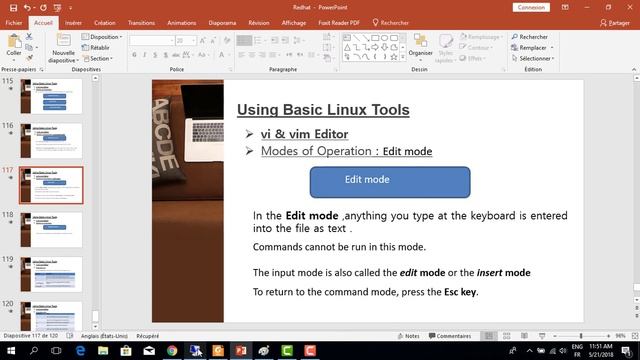Switch to the Création tab
This screenshot has height=360, width=640.
click(104, 23)
